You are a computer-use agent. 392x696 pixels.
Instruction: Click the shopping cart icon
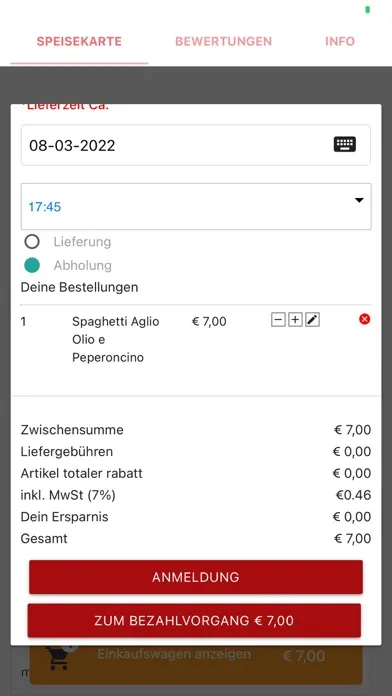coord(59,657)
